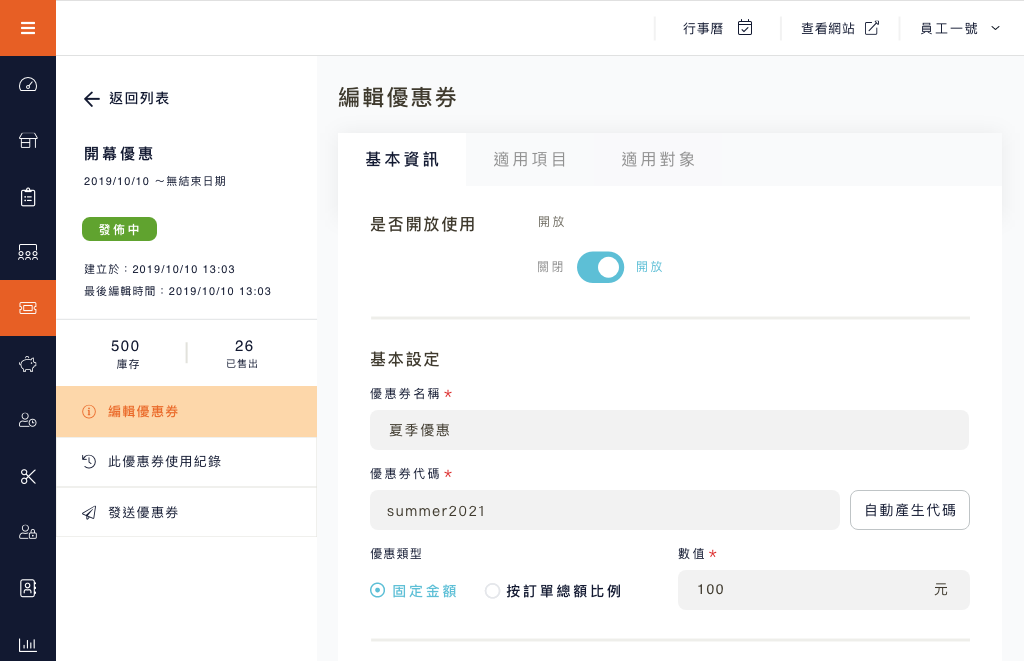This screenshot has width=1024, height=661.
Task: Open 此優惠券使用紀錄 in the side menu
Action: 187,462
